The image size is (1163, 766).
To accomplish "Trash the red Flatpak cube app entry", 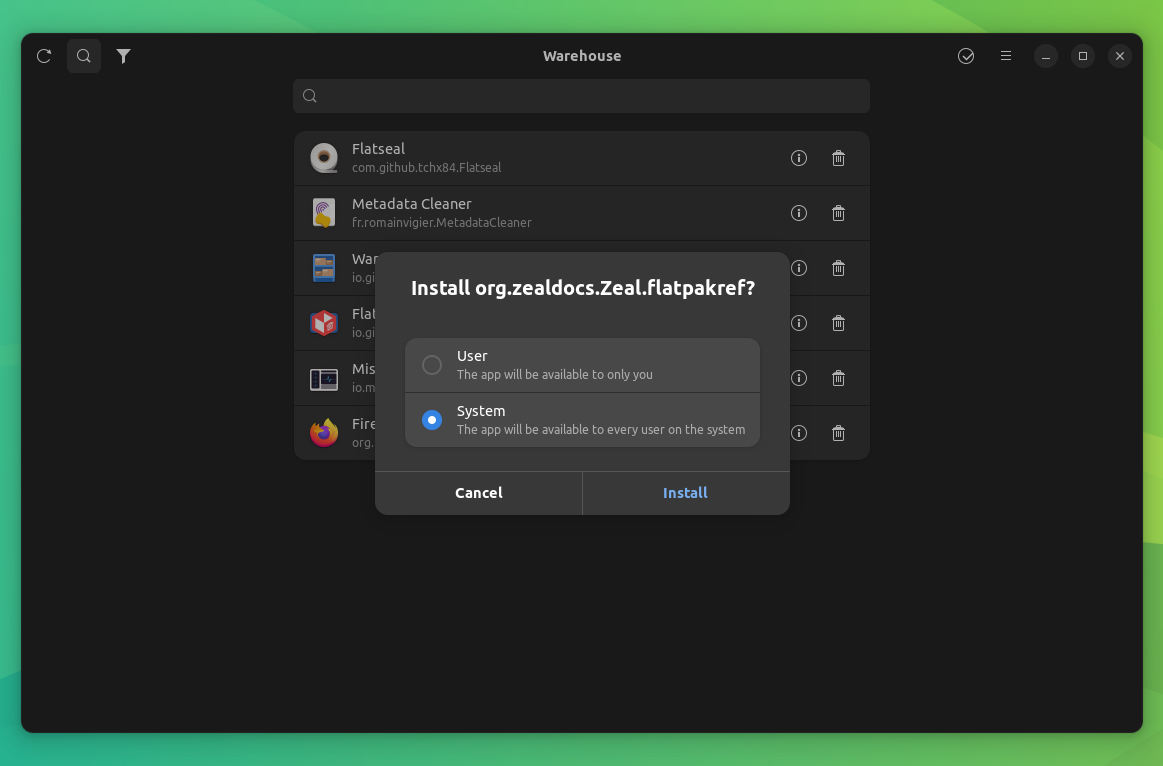I will (838, 323).
